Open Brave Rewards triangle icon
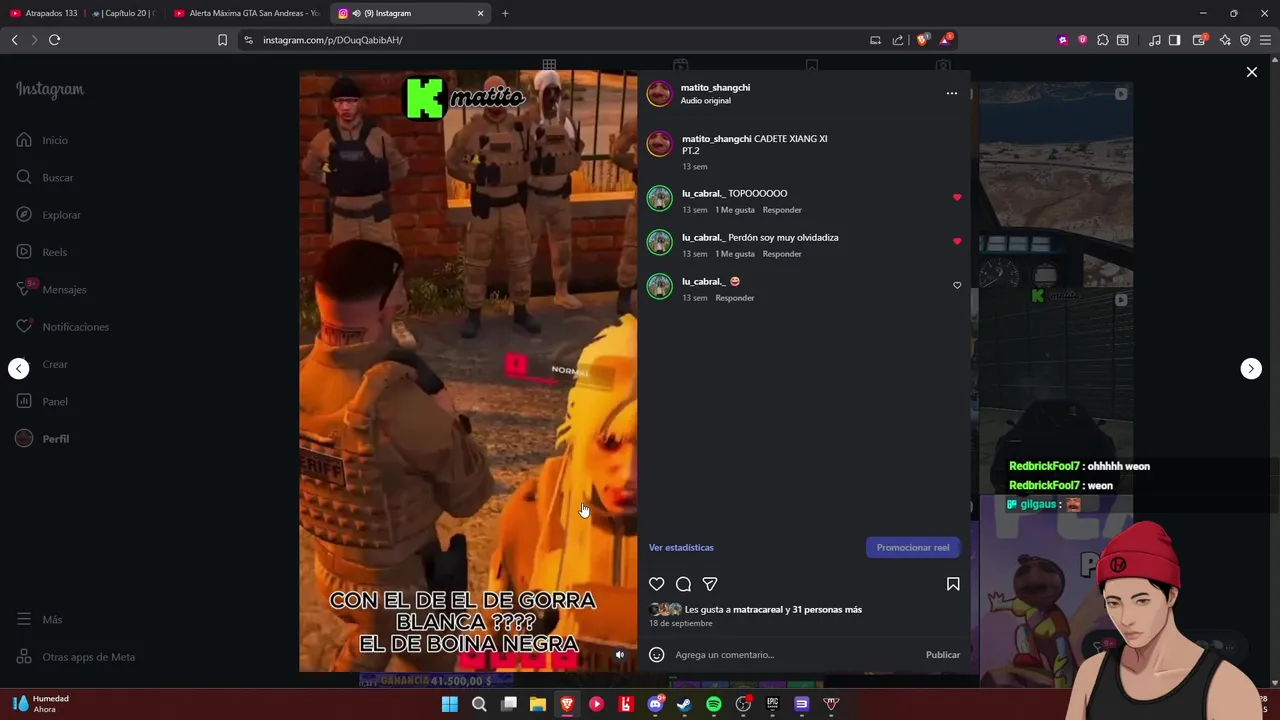1280x720 pixels. pos(945,40)
